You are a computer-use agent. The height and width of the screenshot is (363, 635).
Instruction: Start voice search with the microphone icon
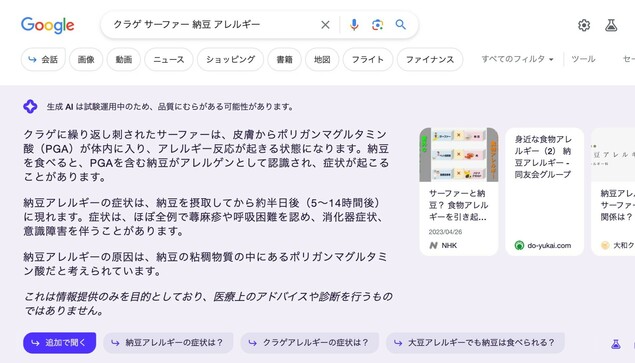[354, 25]
